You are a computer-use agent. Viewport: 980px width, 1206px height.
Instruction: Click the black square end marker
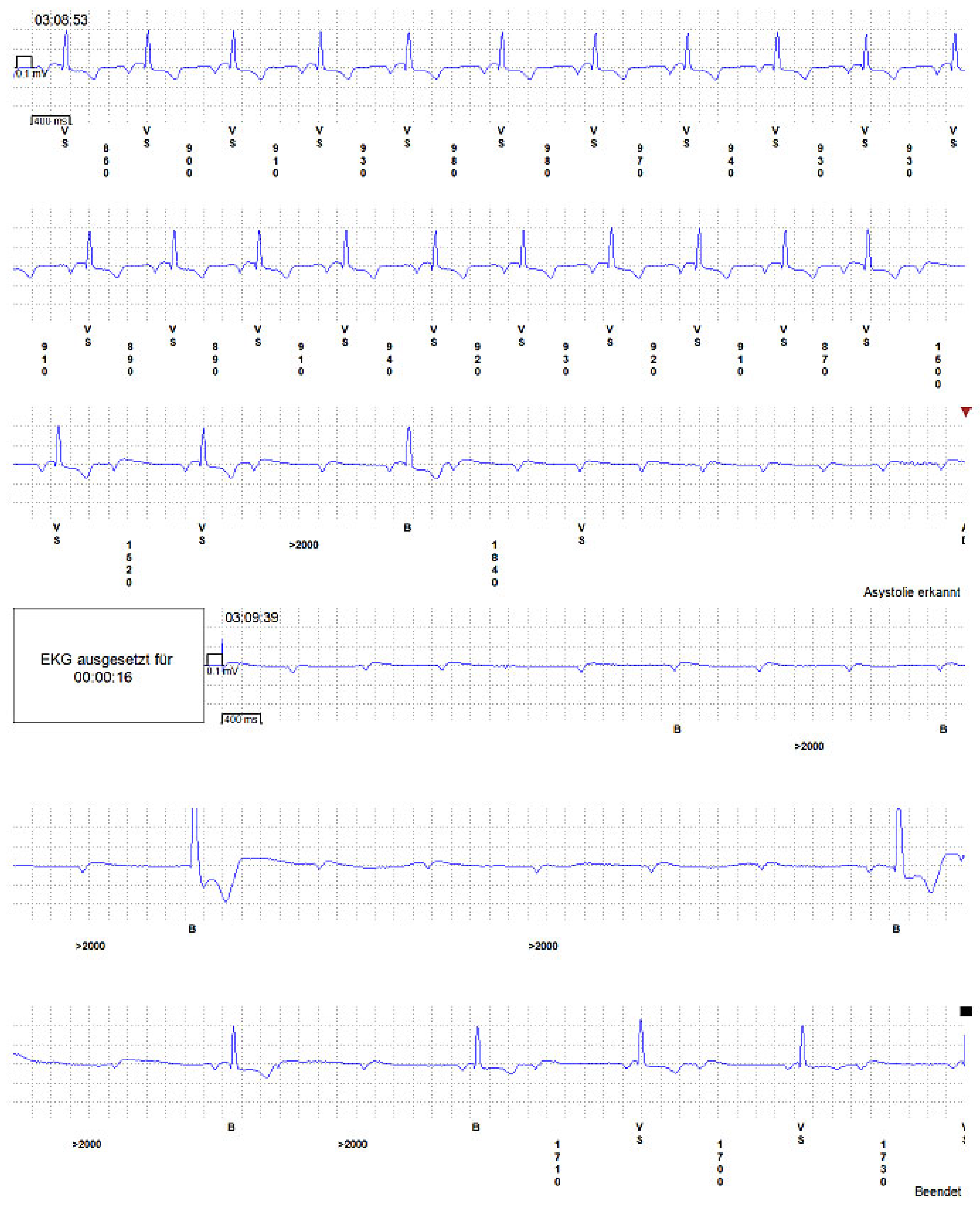click(966, 1011)
